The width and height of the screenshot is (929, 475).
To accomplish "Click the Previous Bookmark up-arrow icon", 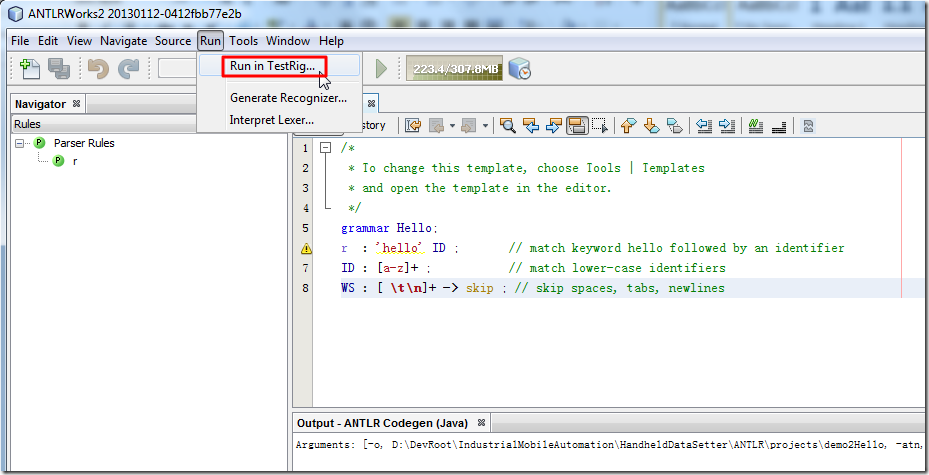I will point(629,125).
